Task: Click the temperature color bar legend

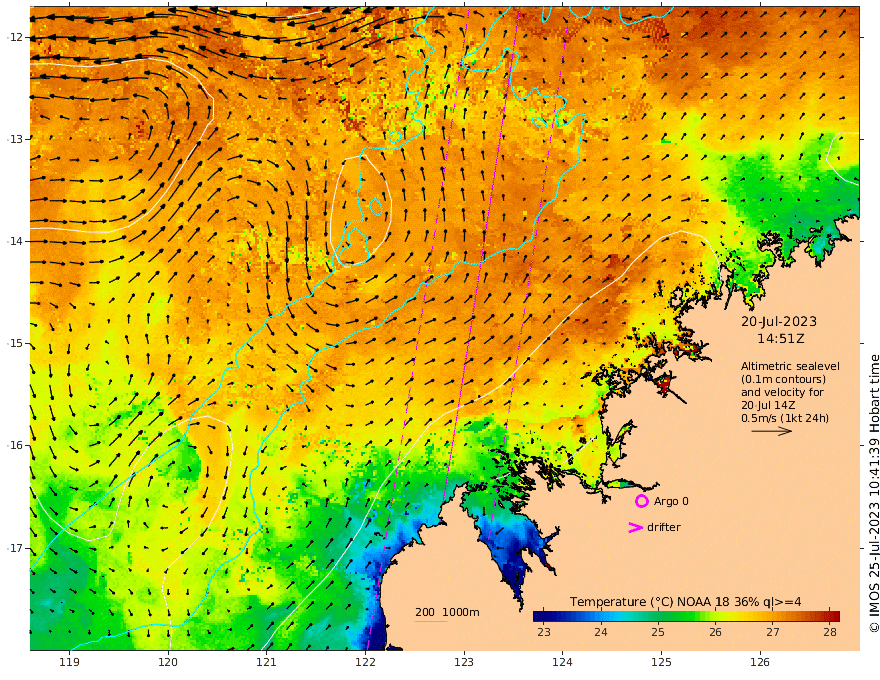Action: pos(686,616)
